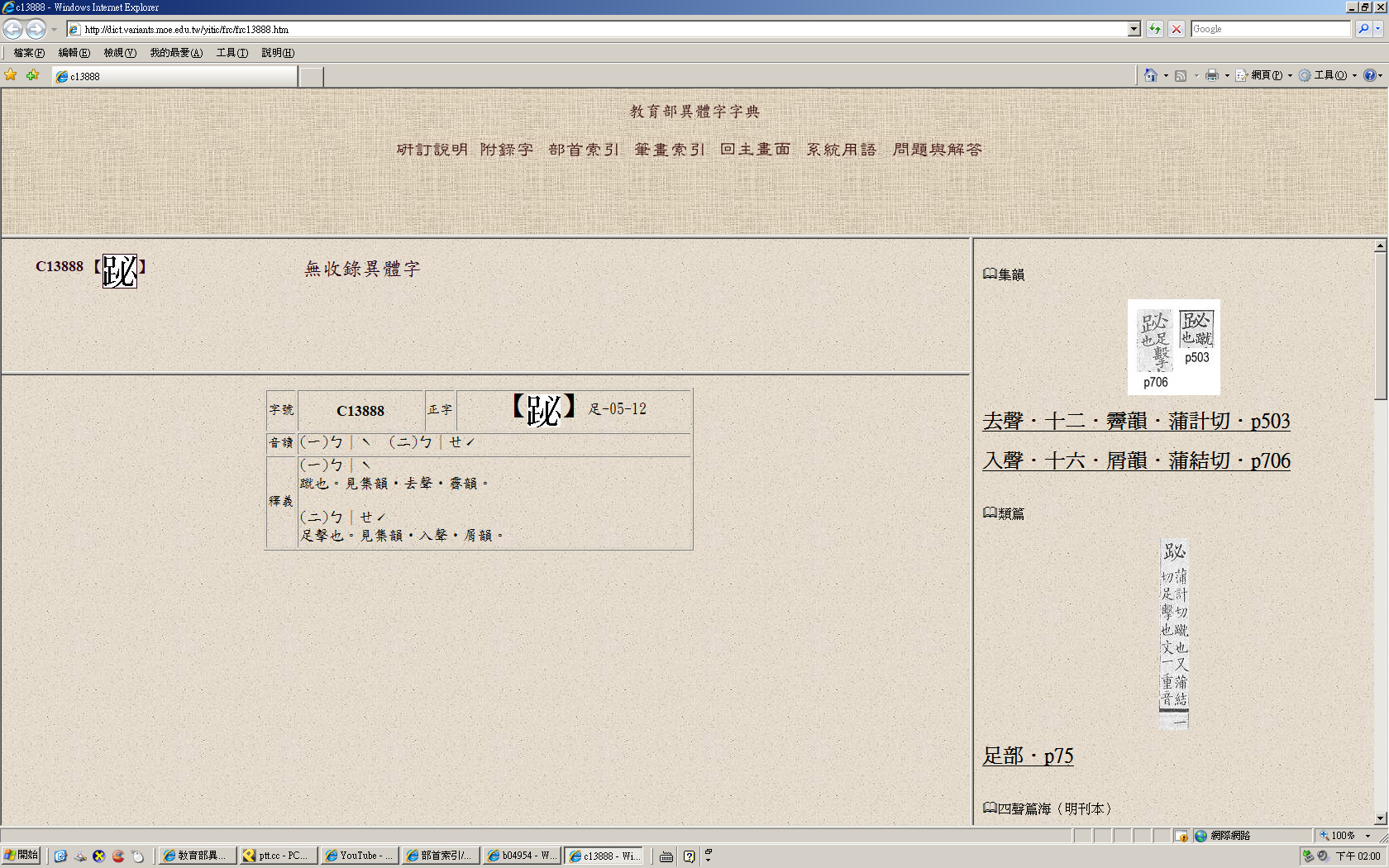
Task: Focus the Google search box
Action: point(1271,29)
